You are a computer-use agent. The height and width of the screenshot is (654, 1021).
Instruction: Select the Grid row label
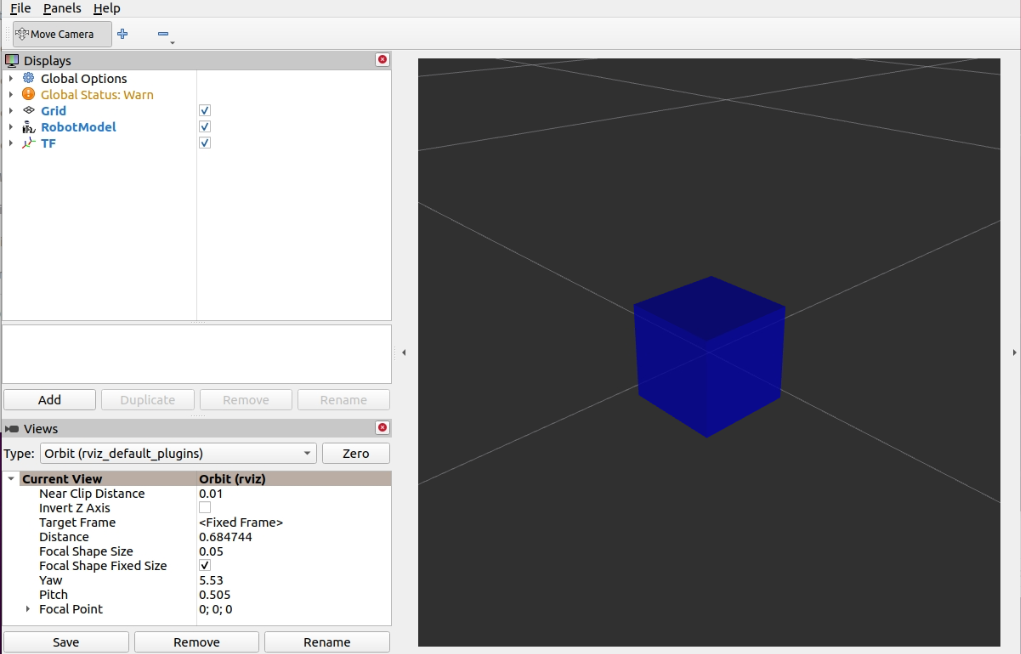[53, 111]
